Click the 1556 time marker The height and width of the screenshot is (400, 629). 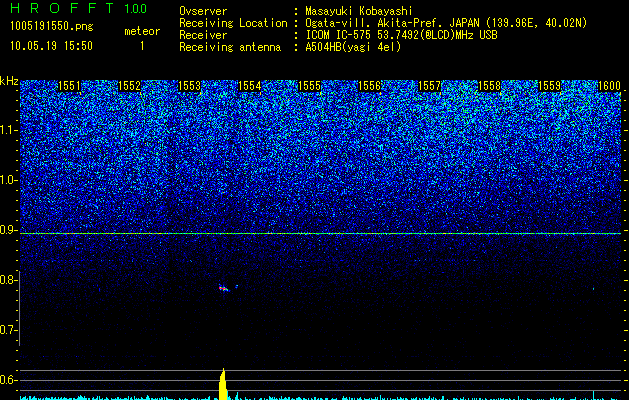(x=369, y=86)
